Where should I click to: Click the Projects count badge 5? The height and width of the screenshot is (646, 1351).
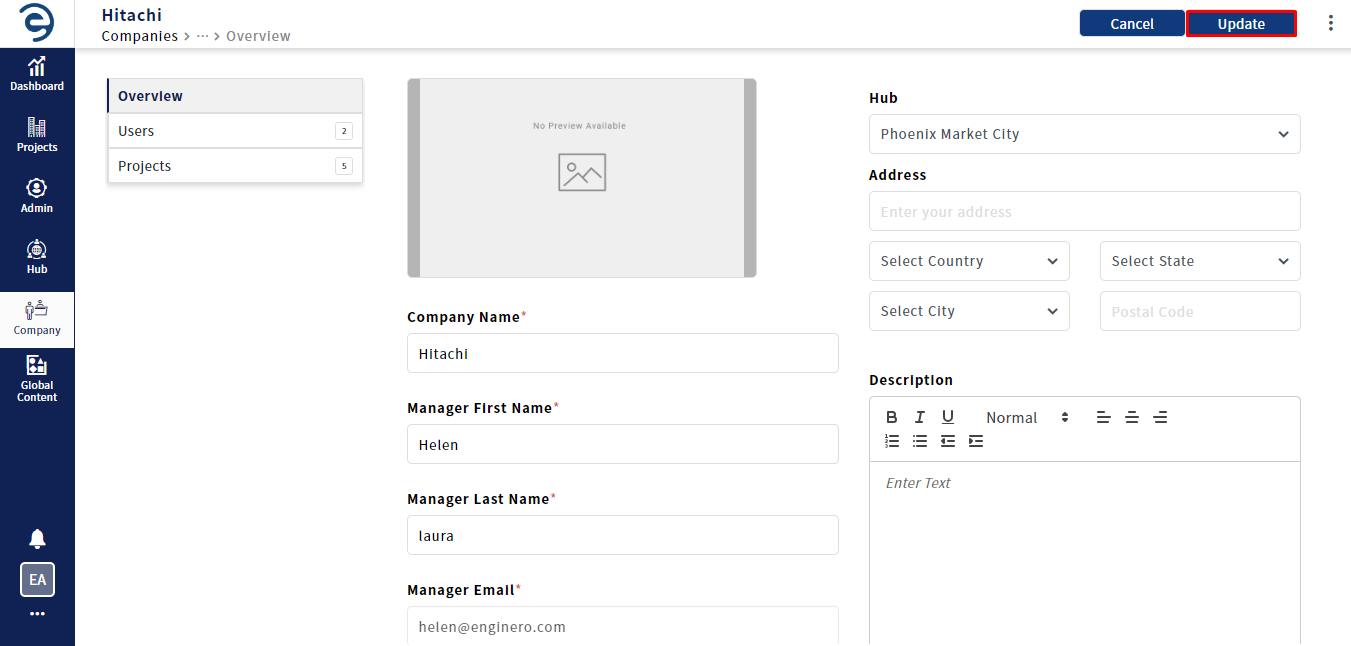344,166
